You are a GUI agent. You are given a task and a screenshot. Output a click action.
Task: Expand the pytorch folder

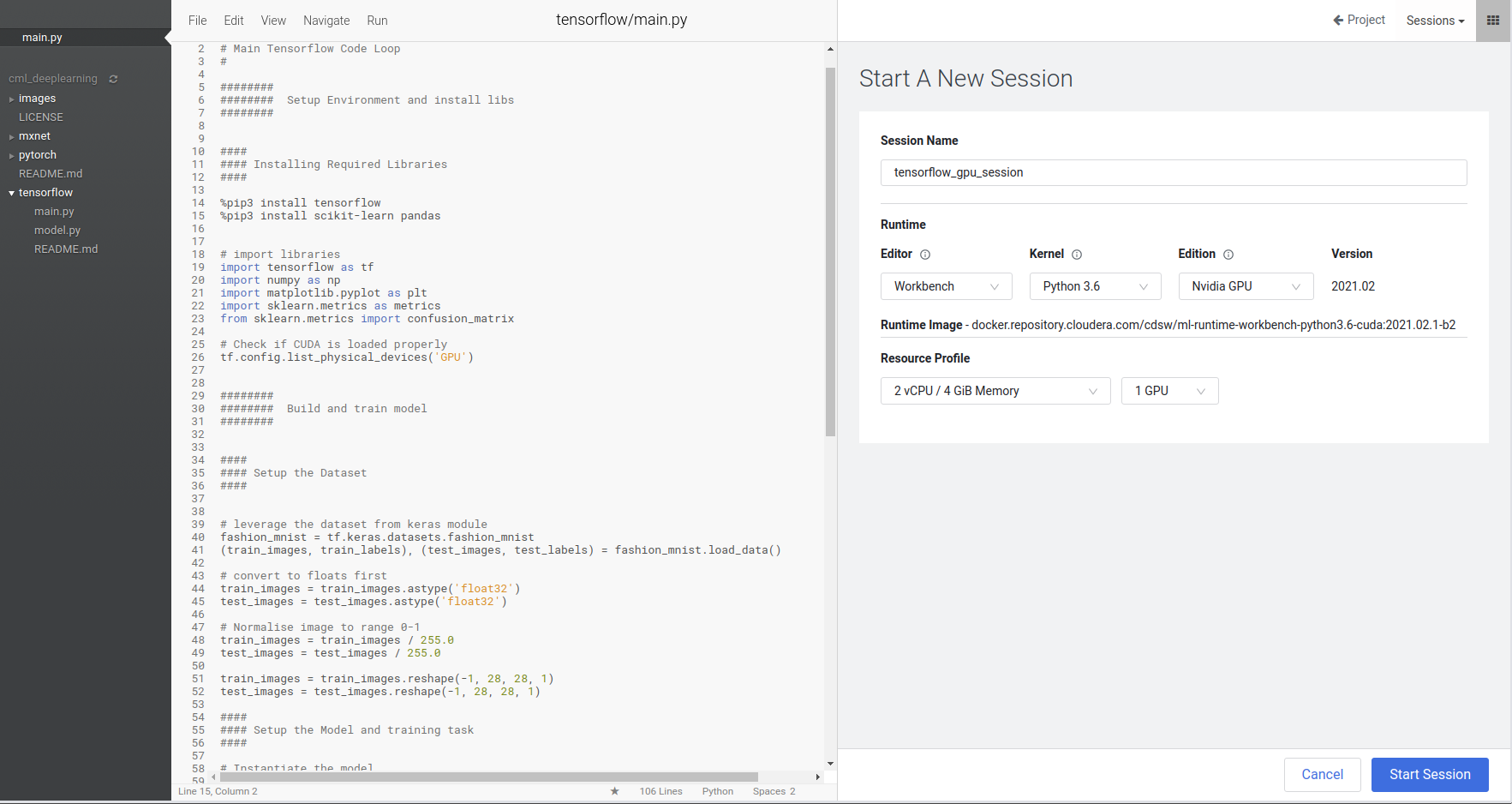(12, 156)
